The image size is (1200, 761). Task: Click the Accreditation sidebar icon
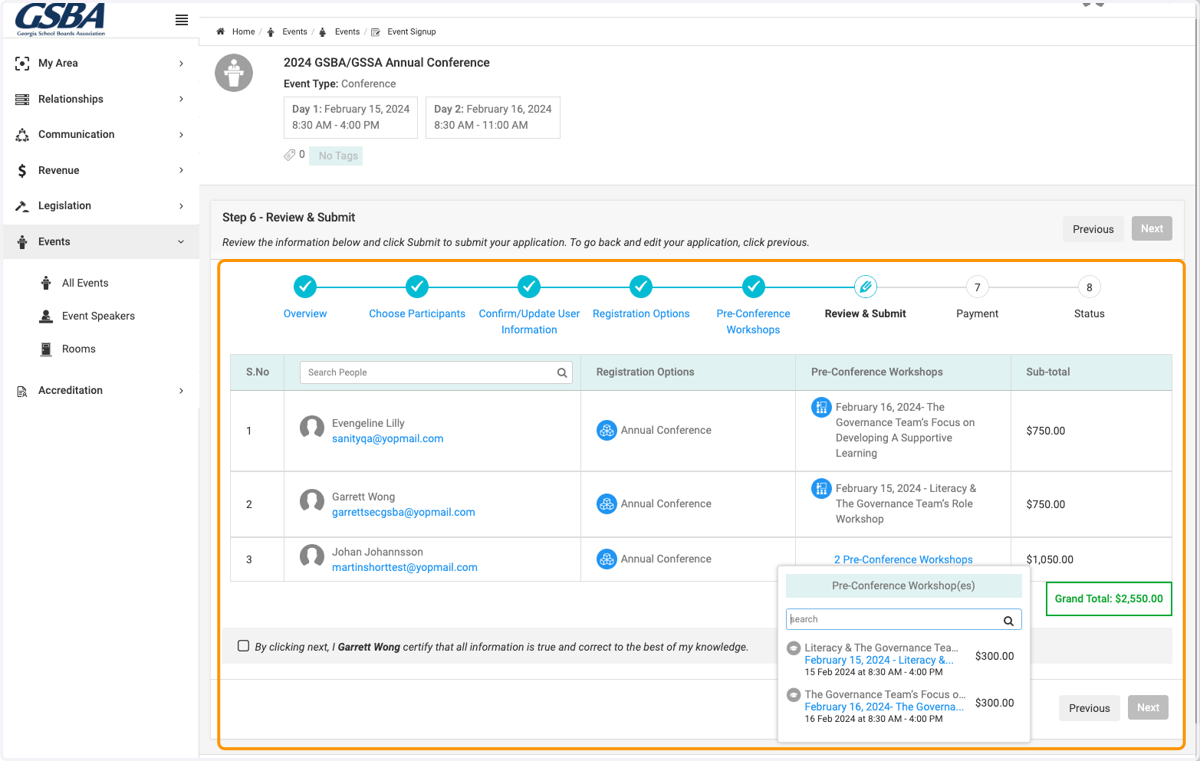click(22, 391)
